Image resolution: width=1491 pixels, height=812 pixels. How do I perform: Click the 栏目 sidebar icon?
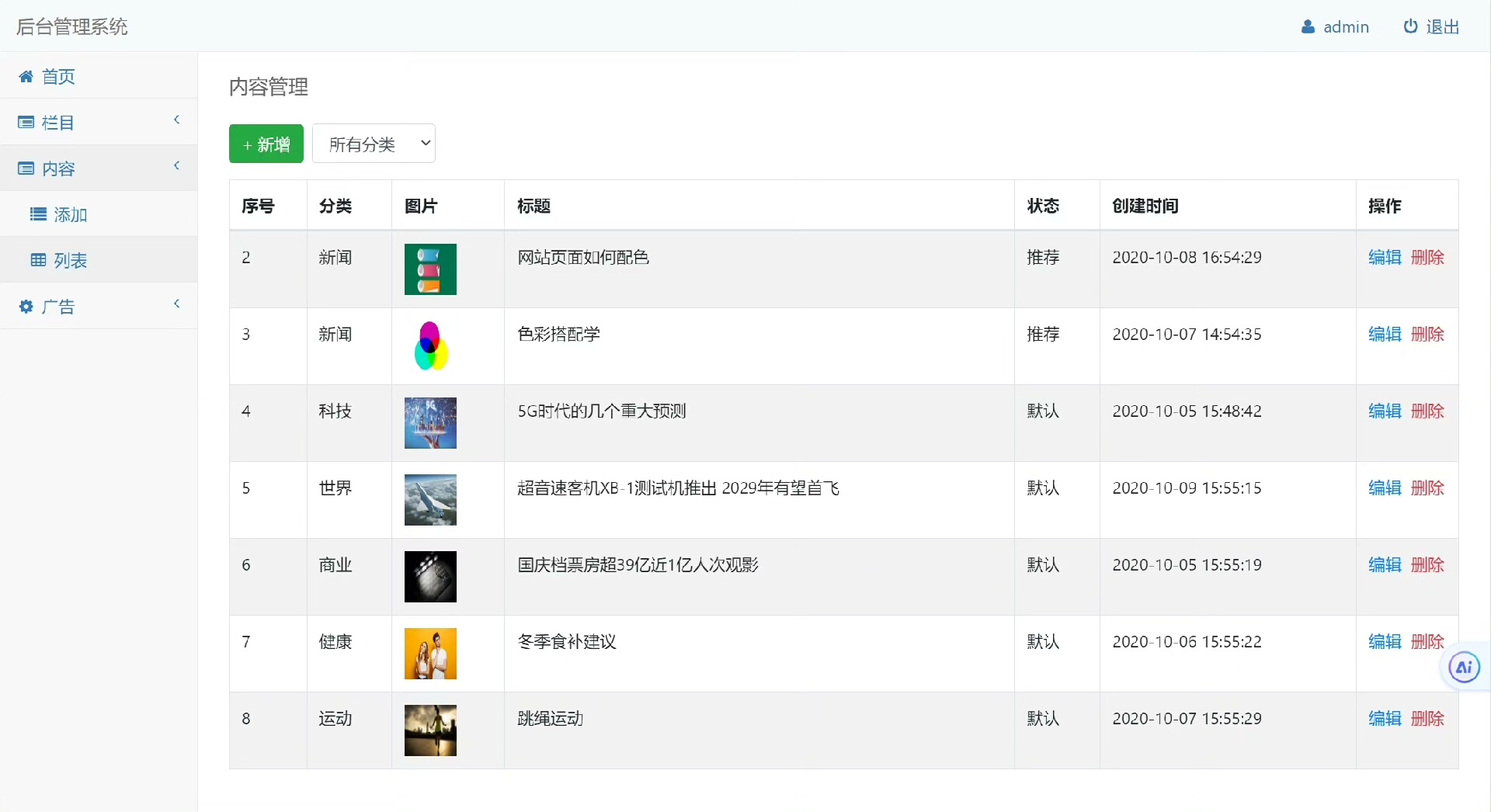click(26, 123)
